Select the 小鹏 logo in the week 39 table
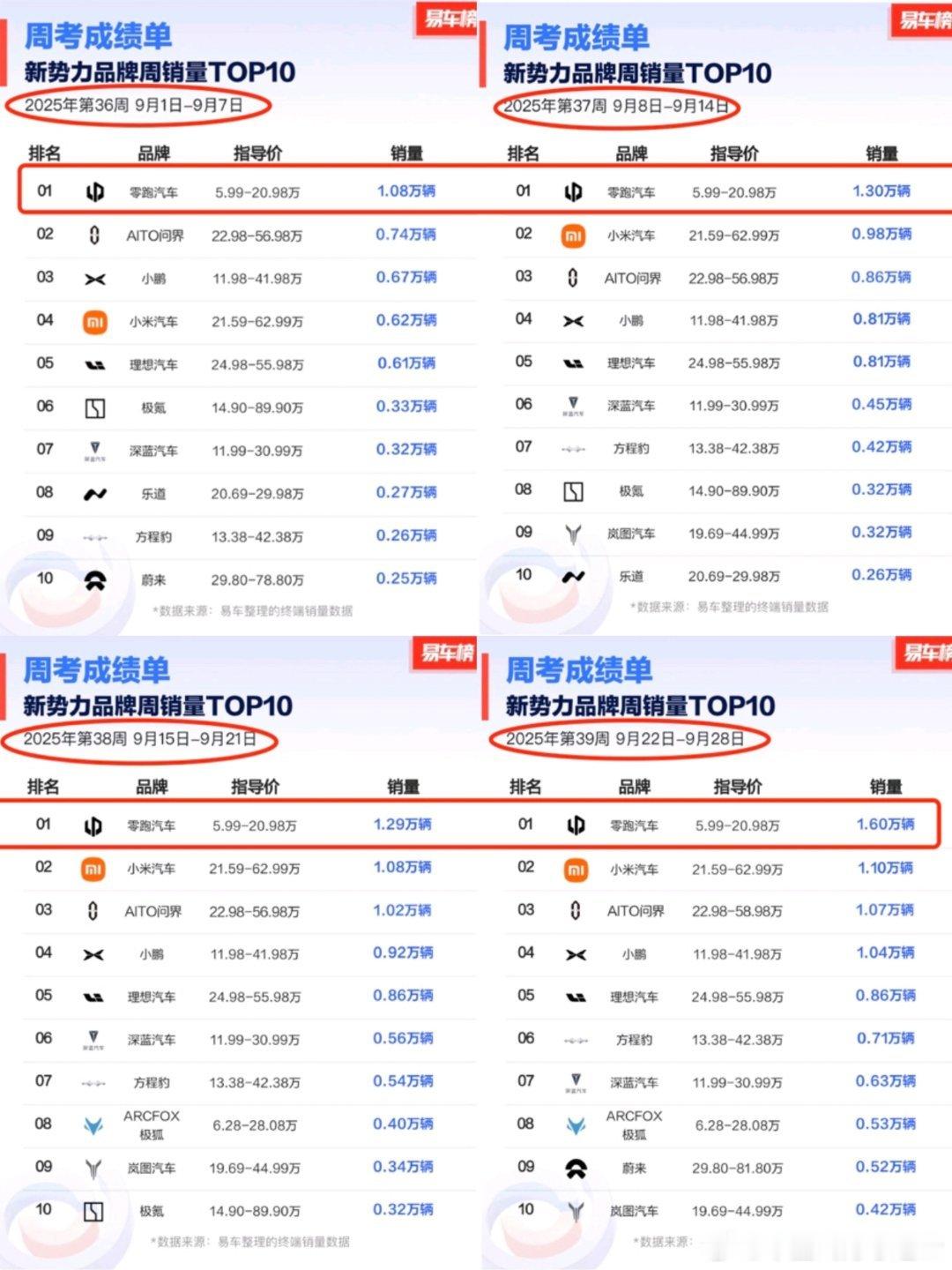952x1270 pixels. click(x=576, y=954)
